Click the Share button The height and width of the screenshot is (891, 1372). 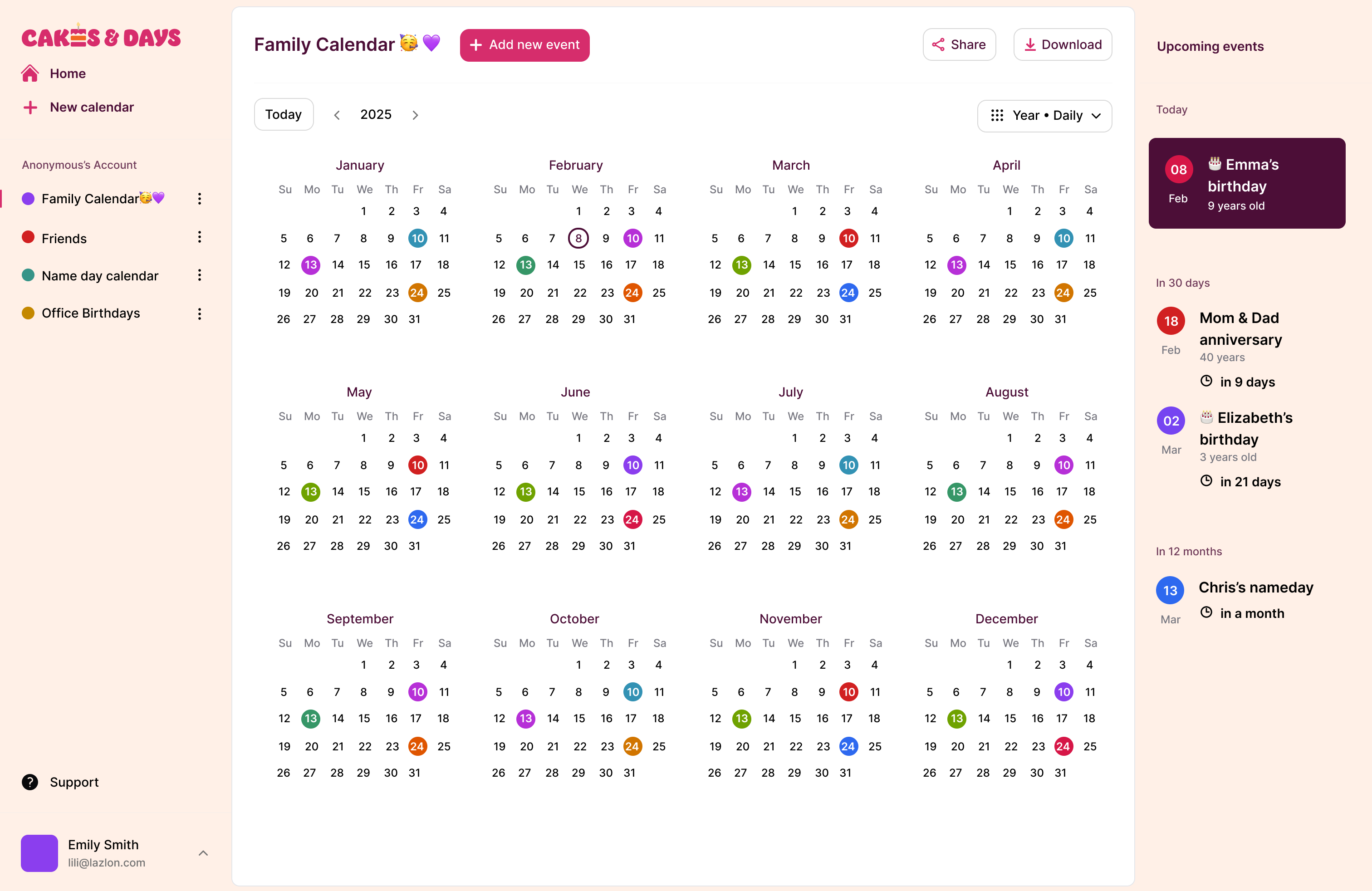959,45
